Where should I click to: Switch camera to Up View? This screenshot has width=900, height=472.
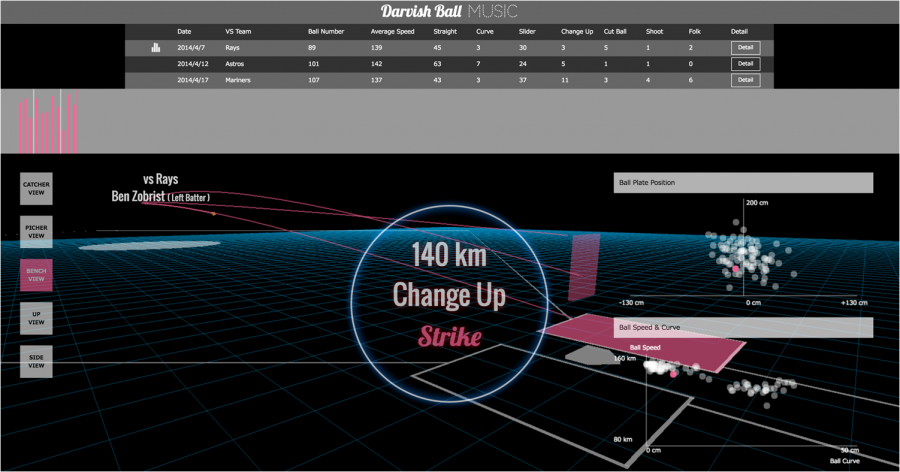tap(36, 318)
